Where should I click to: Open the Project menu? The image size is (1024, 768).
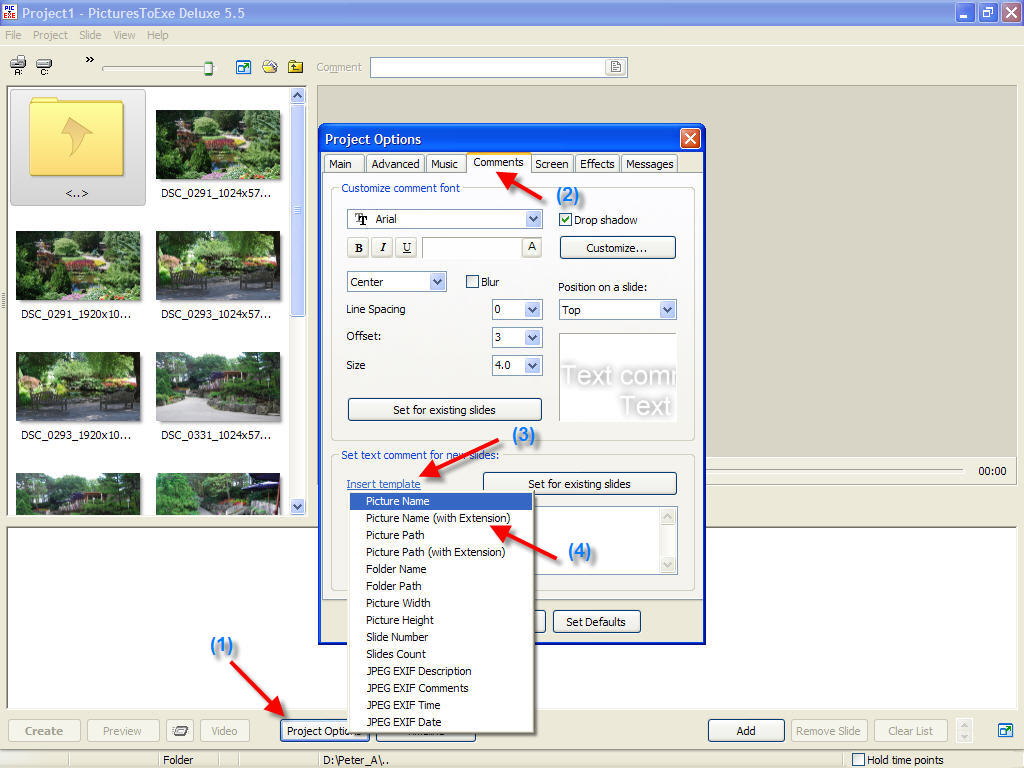pos(50,35)
